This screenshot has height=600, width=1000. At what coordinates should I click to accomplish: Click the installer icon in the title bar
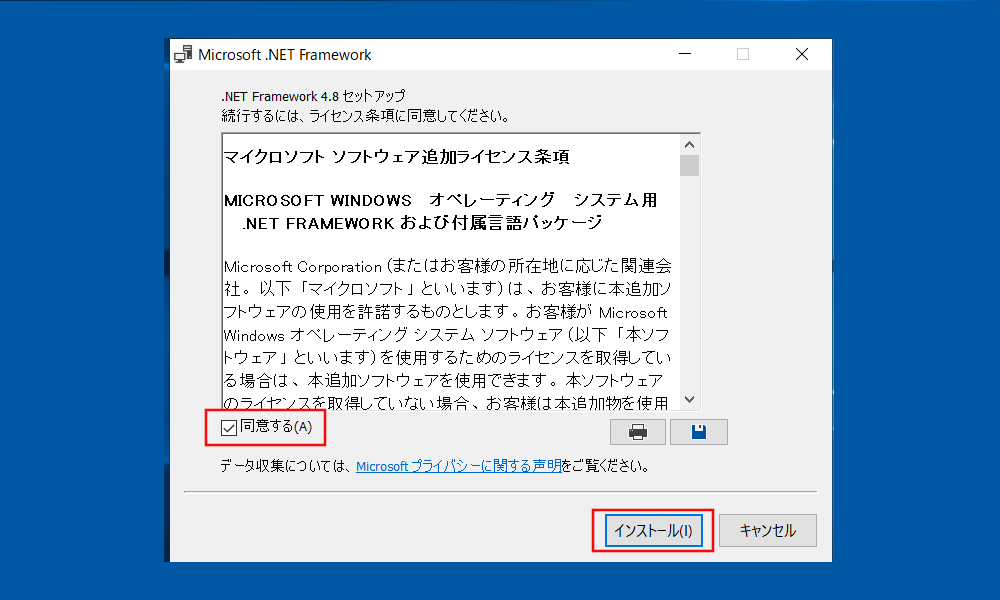pyautogui.click(x=183, y=55)
